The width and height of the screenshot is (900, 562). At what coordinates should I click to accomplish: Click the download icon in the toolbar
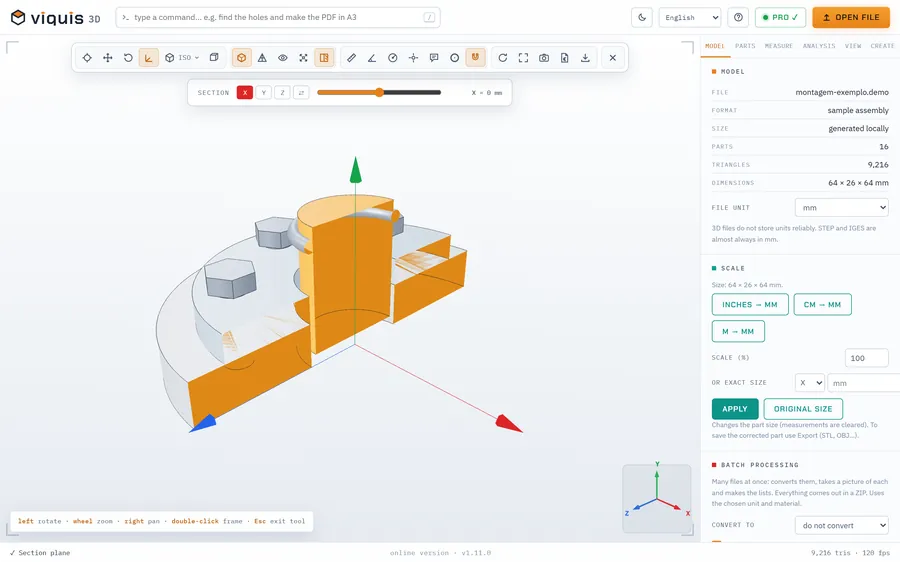pyautogui.click(x=585, y=57)
